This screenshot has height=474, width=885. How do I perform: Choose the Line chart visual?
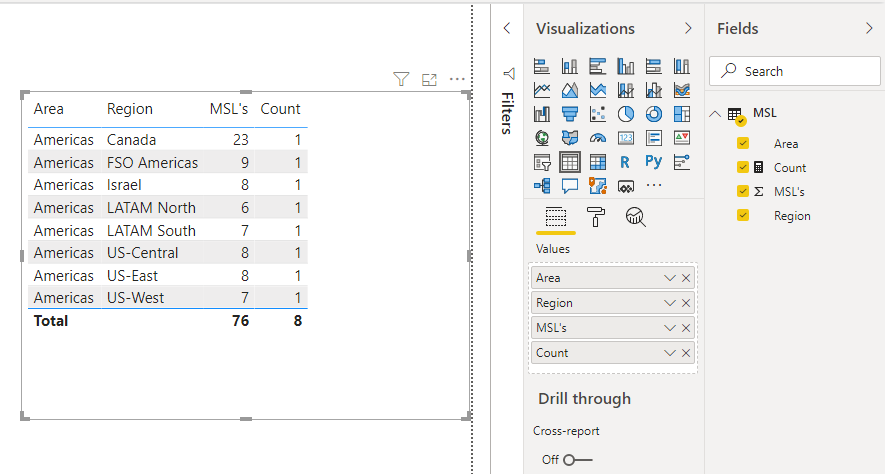tap(542, 90)
